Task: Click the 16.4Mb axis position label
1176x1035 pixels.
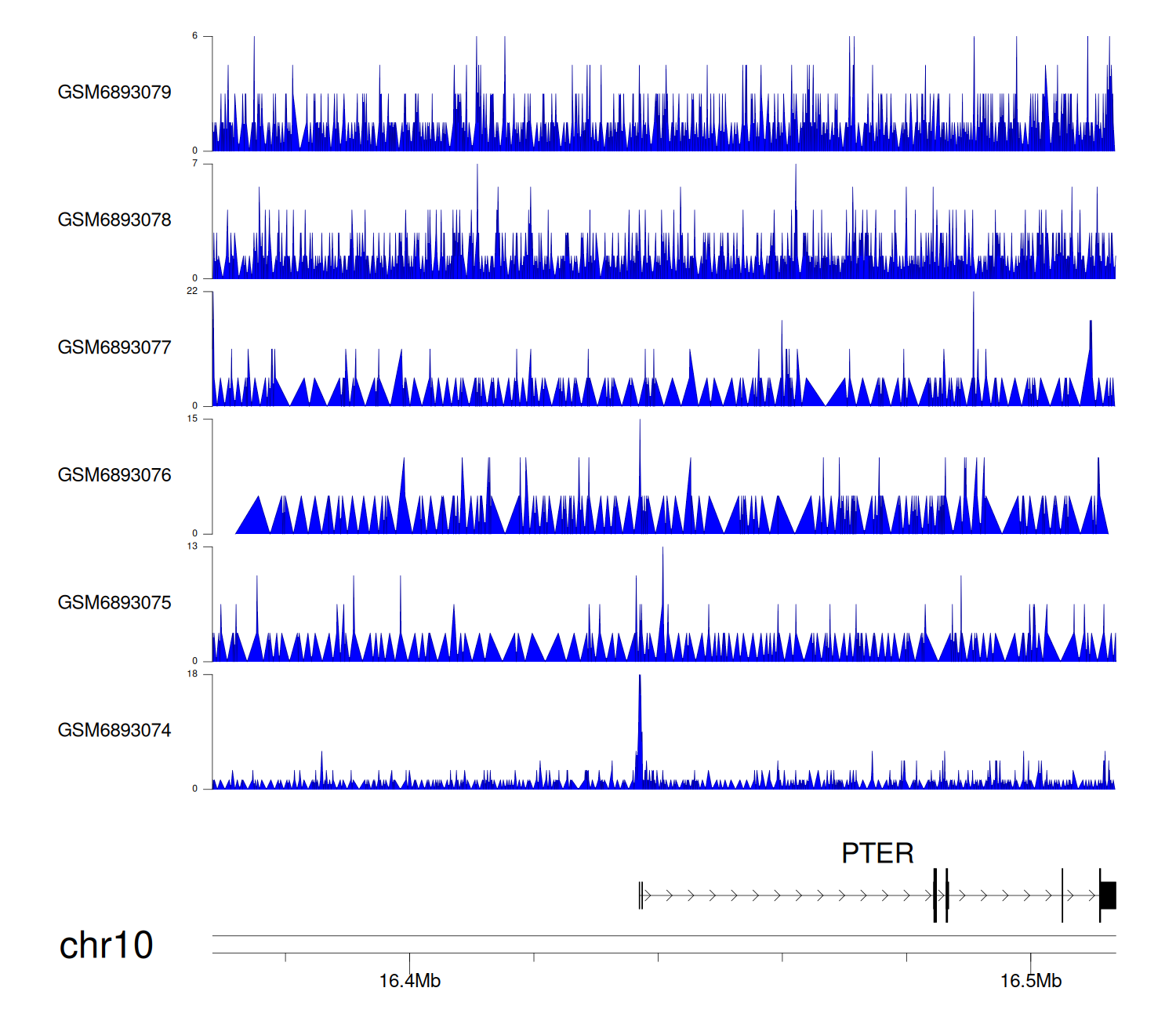Action: pyautogui.click(x=409, y=981)
